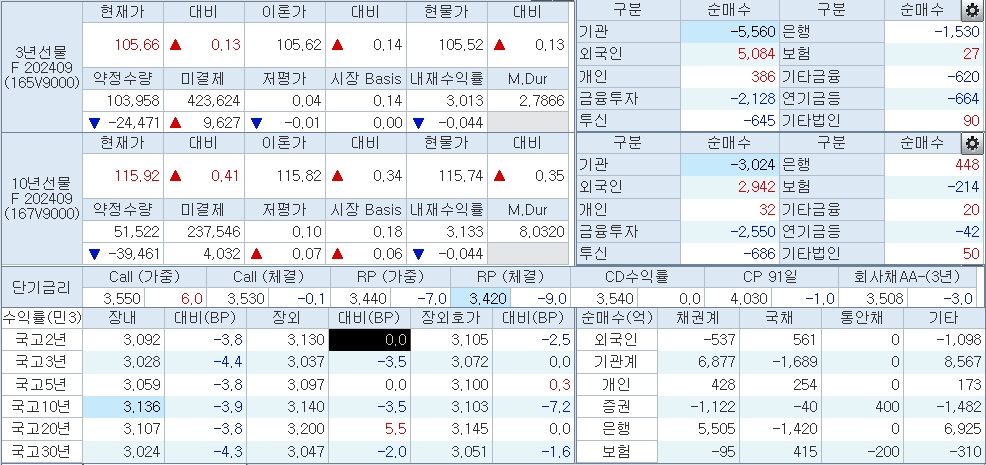986x465 pixels.
Task: Select the 3년선물 F 202409 label
Action: click(x=41, y=67)
